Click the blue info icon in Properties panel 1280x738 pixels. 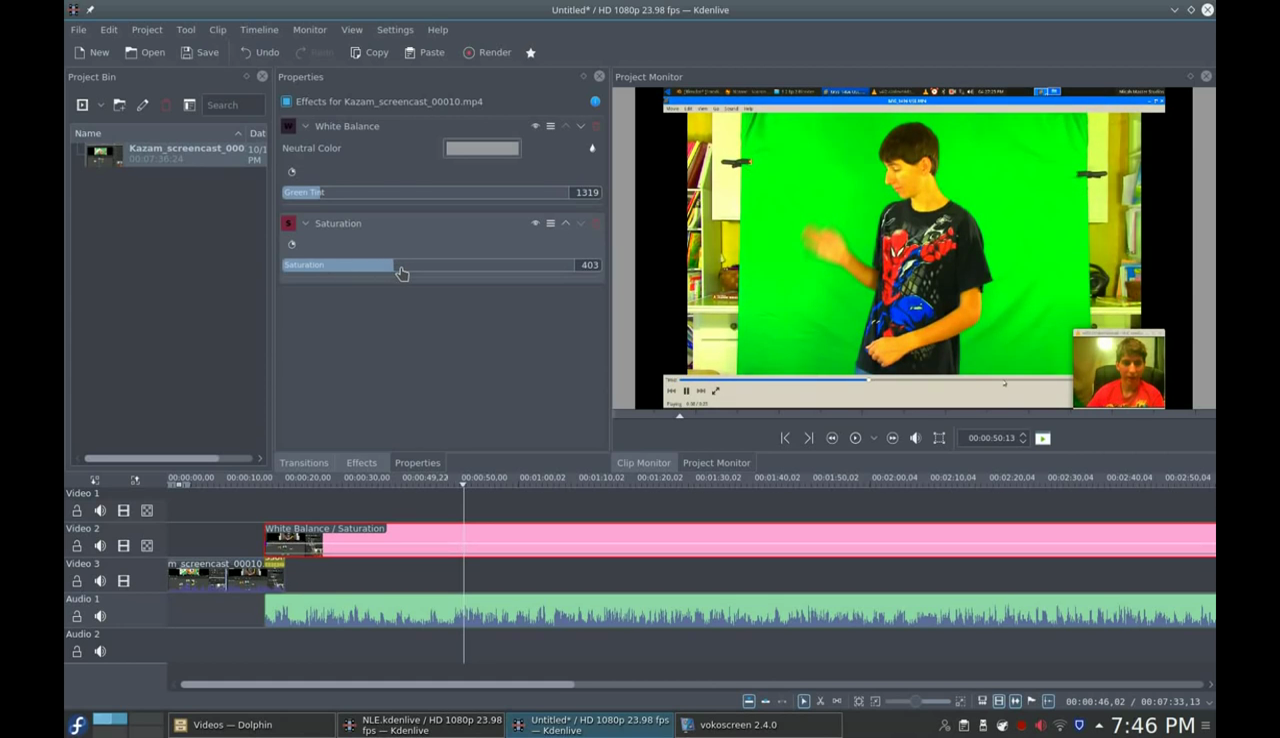(595, 102)
